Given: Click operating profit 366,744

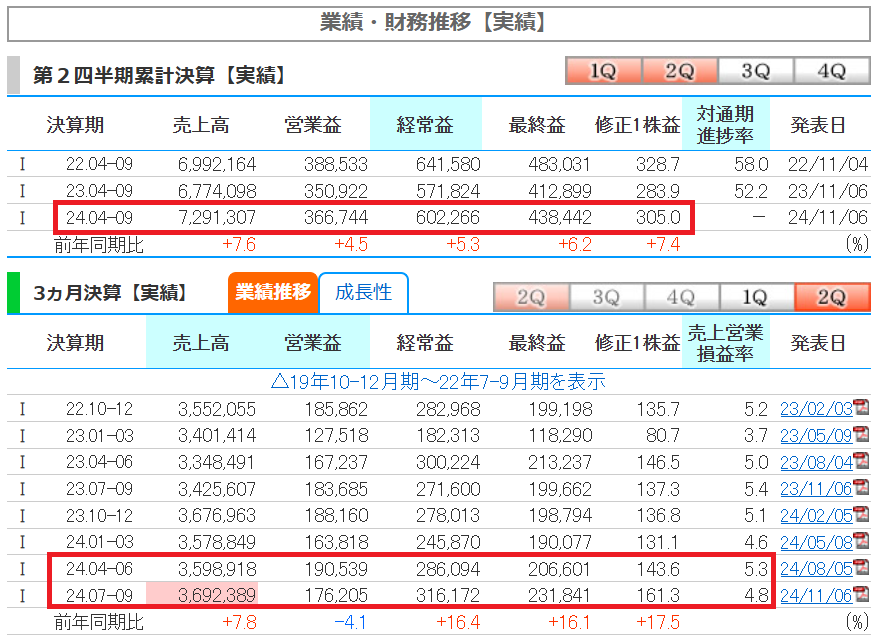Looking at the screenshot, I should 336,218.
